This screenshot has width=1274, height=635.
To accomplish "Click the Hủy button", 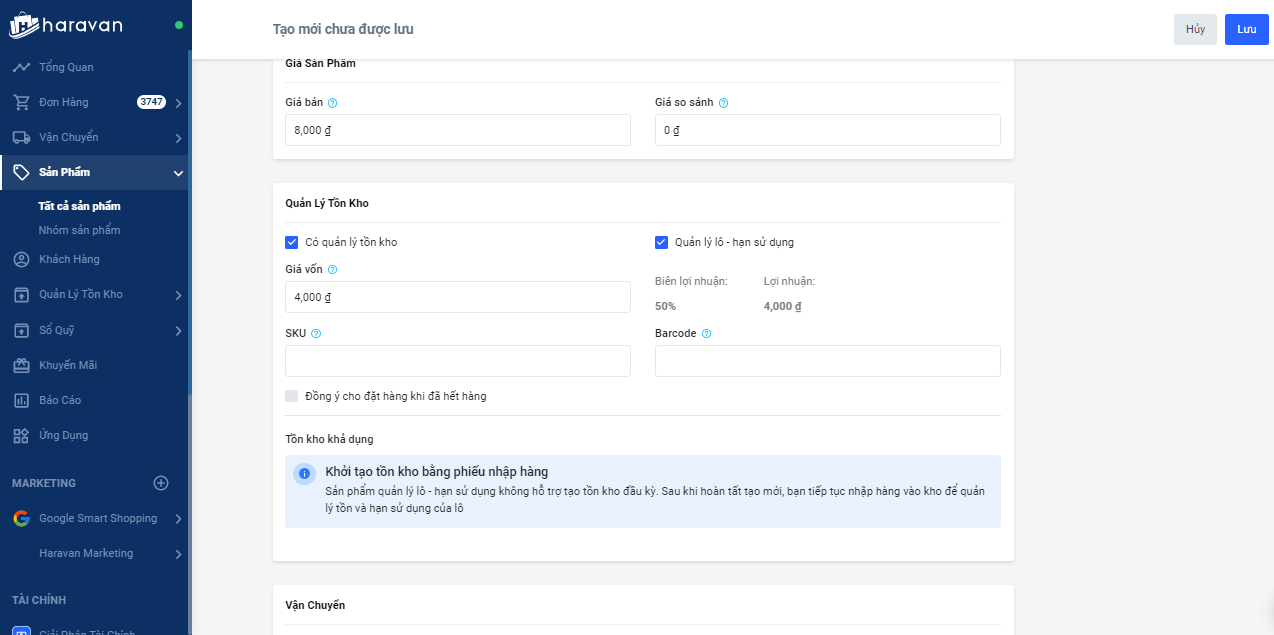I will 1195,29.
